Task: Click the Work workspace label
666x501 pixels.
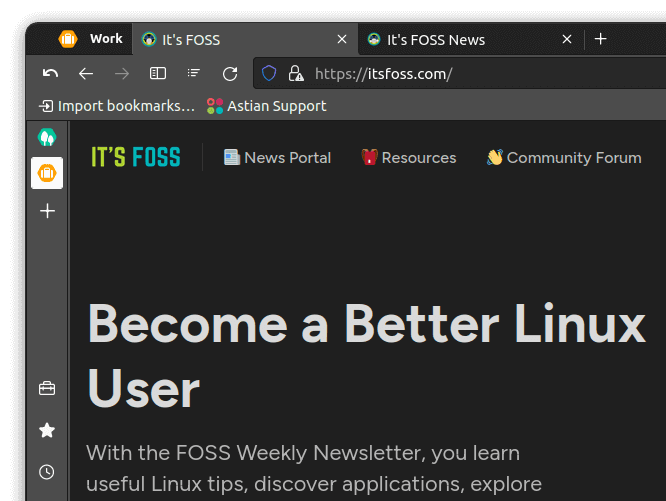Action: 106,39
